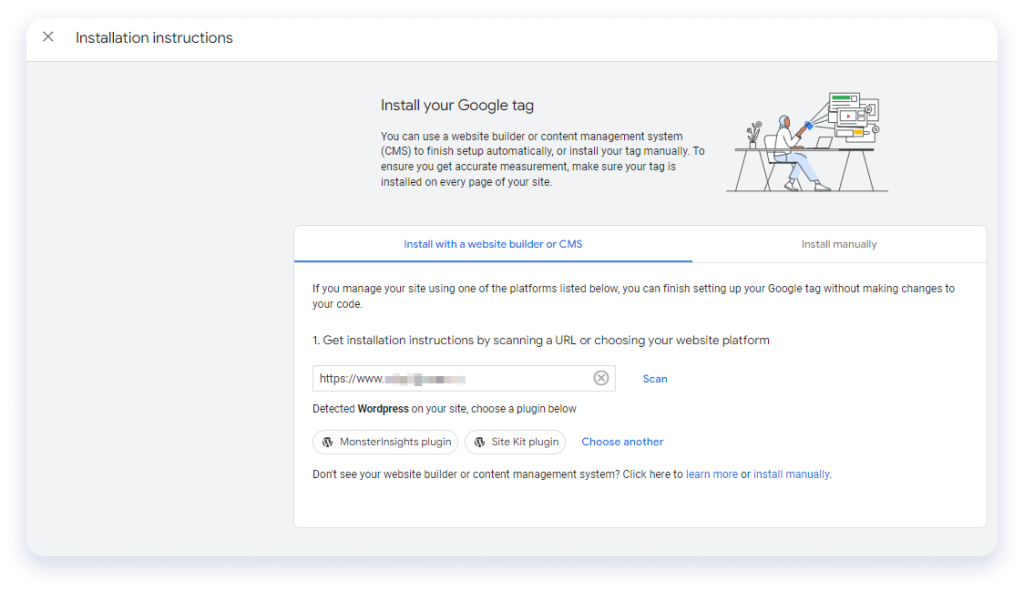Clear the URL field with the X icon
The height and width of the screenshot is (591, 1024).
click(601, 378)
